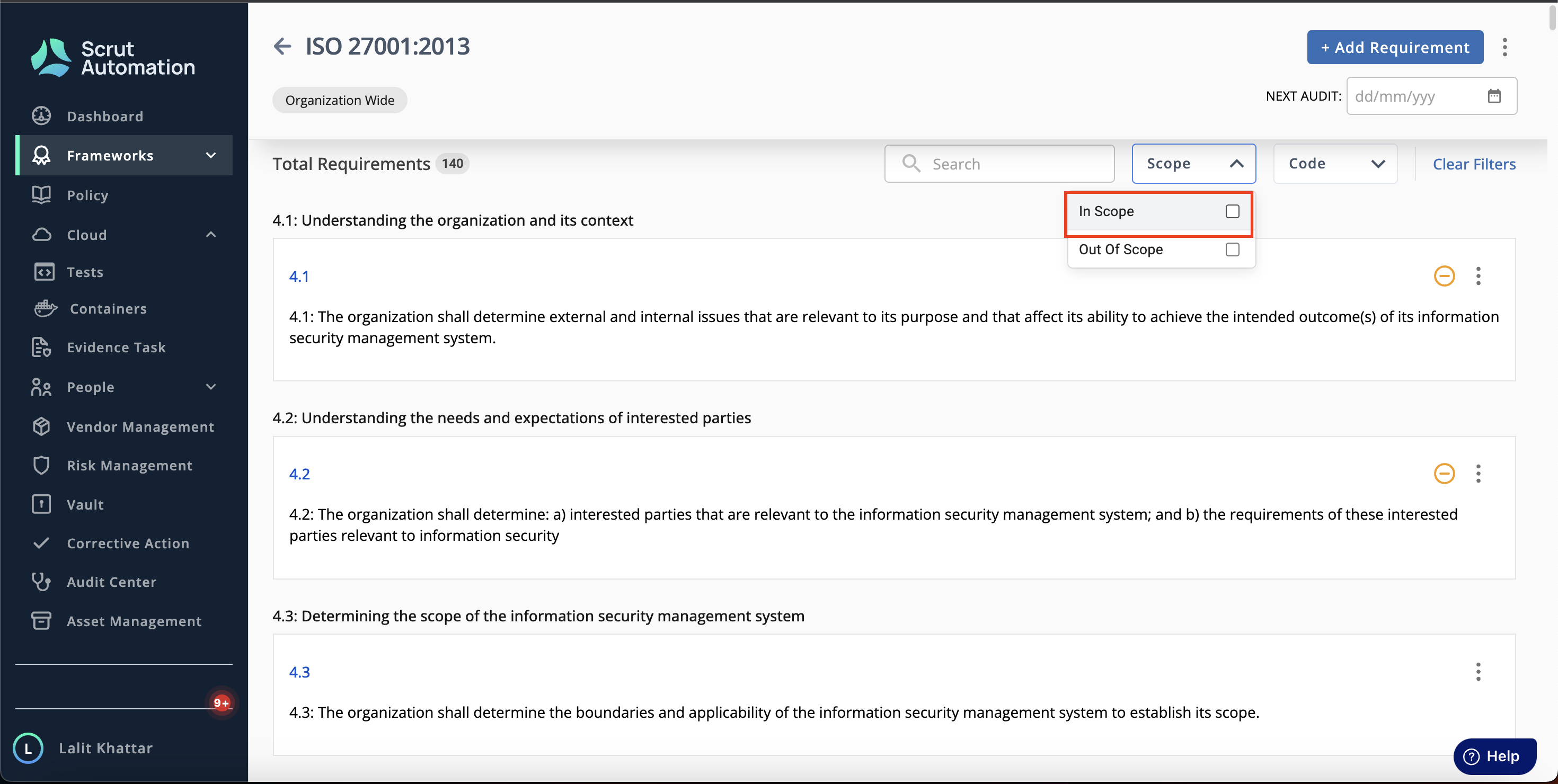The height and width of the screenshot is (784, 1558).
Task: Check the In Scope checkbox
Action: (1232, 211)
